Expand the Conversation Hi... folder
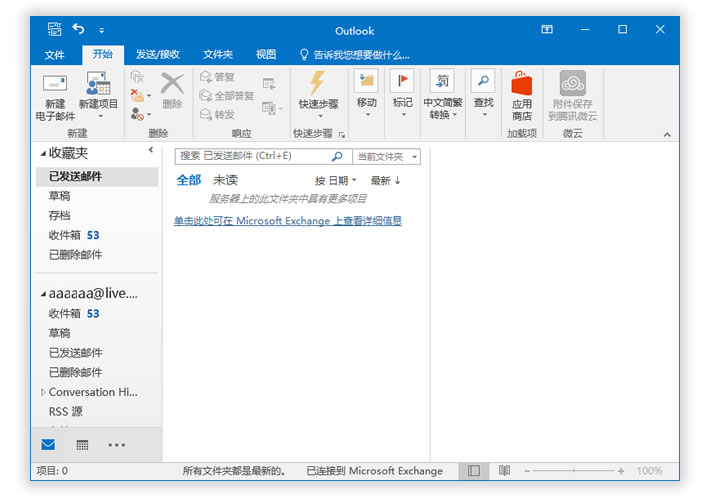 tap(43, 392)
